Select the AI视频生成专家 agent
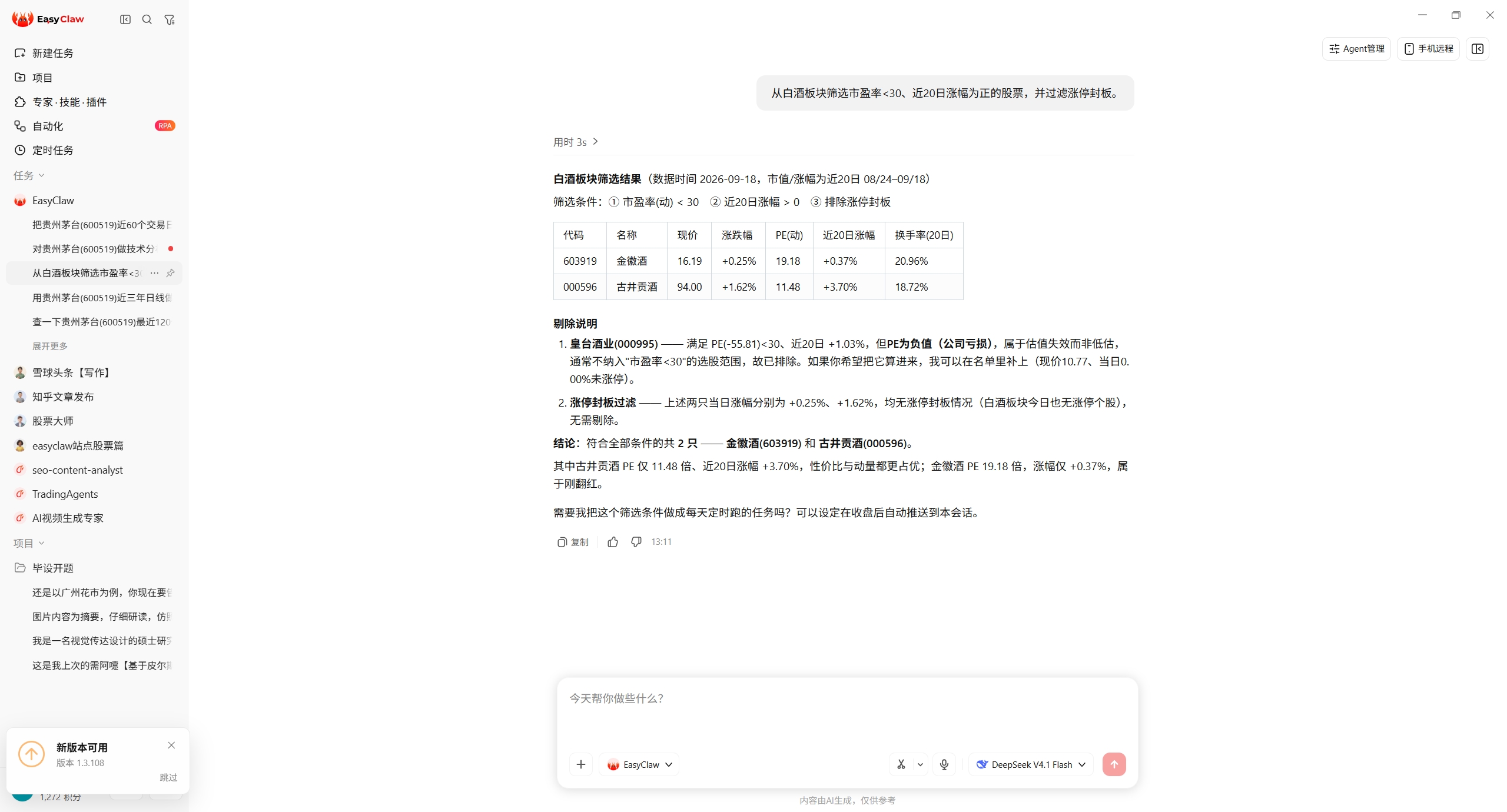1507x812 pixels. (x=94, y=518)
